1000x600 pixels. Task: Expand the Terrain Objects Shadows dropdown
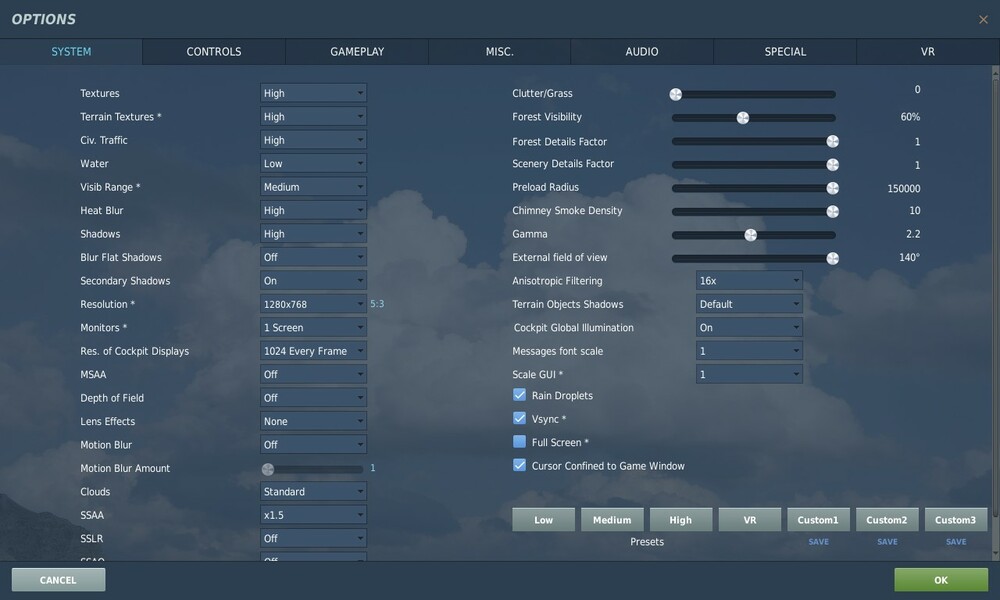pyautogui.click(x=749, y=304)
